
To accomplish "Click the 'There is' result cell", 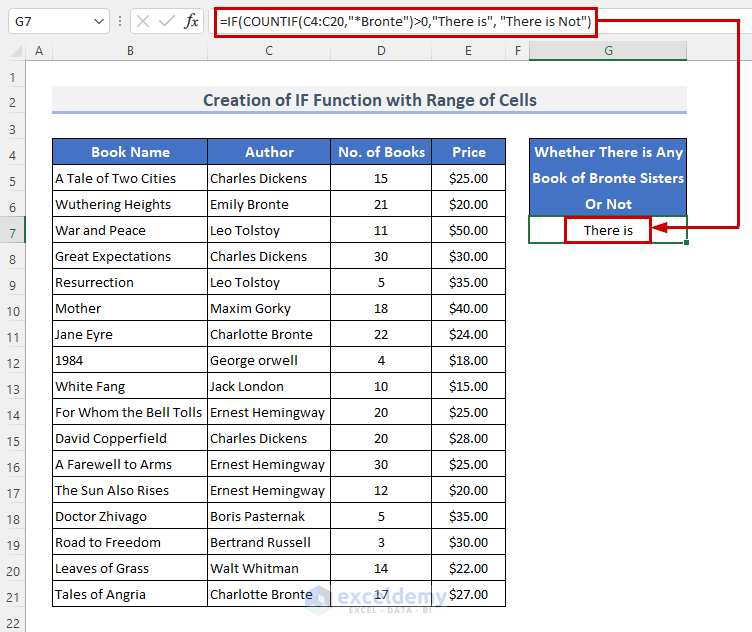I will pyautogui.click(x=608, y=230).
